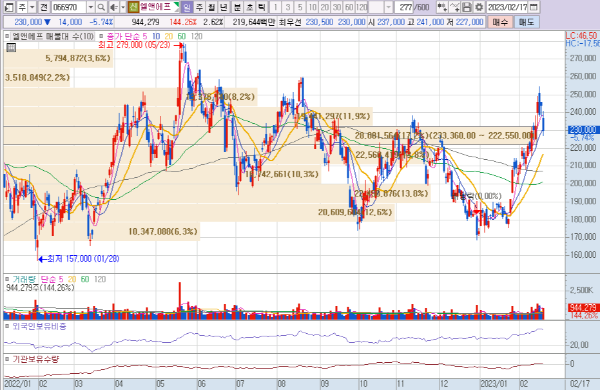Click the magnifier stock search icon
Screen dimensions: 600x390
101,7
